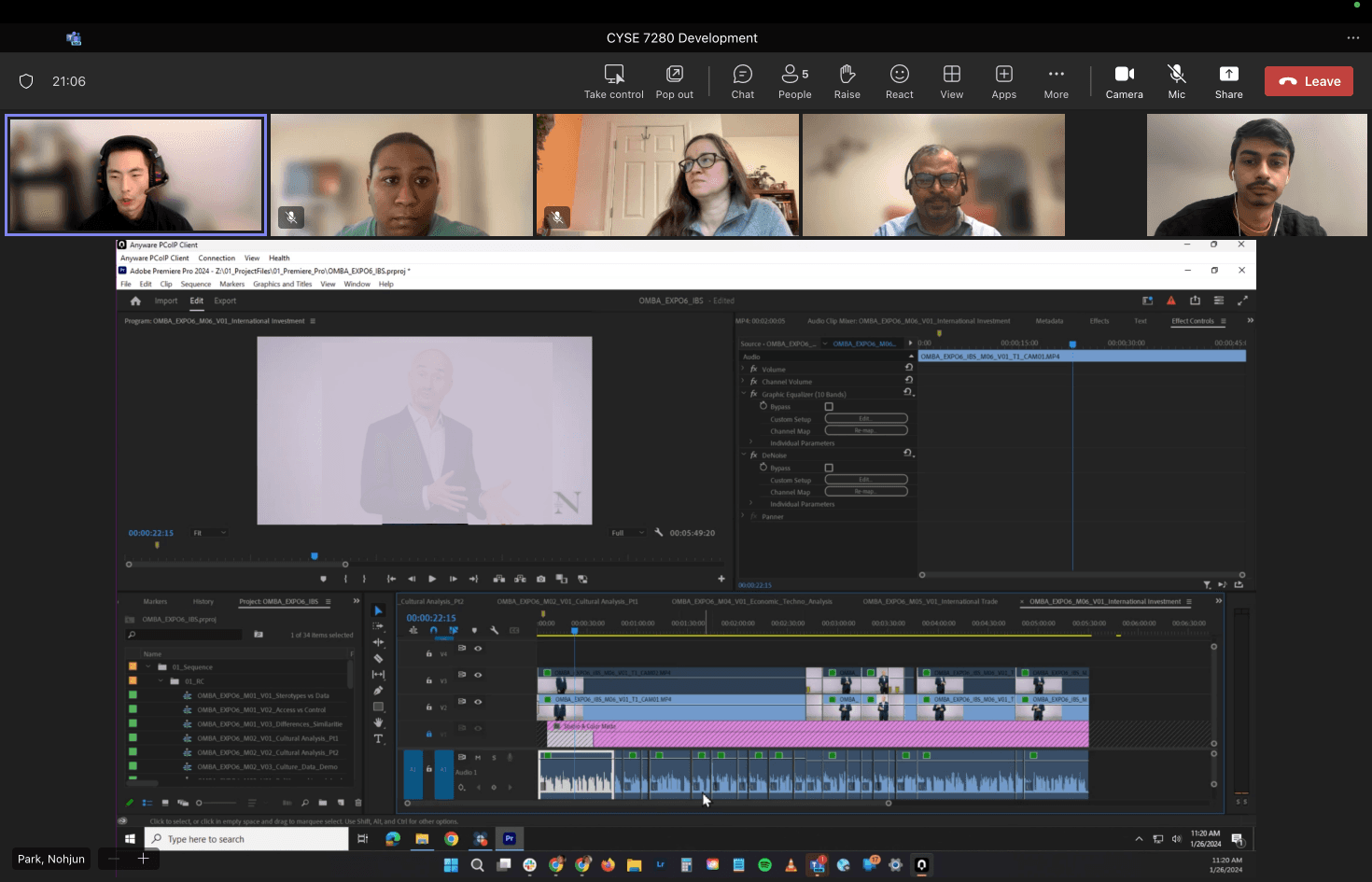Open the Full playback resolution dropdown
Screen dimensions: 1372x882
pyautogui.click(x=627, y=533)
